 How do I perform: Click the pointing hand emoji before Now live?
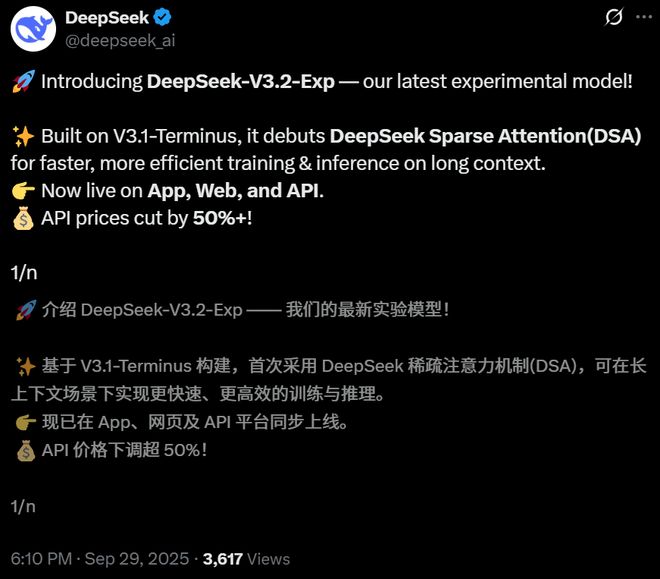[x=23, y=191]
